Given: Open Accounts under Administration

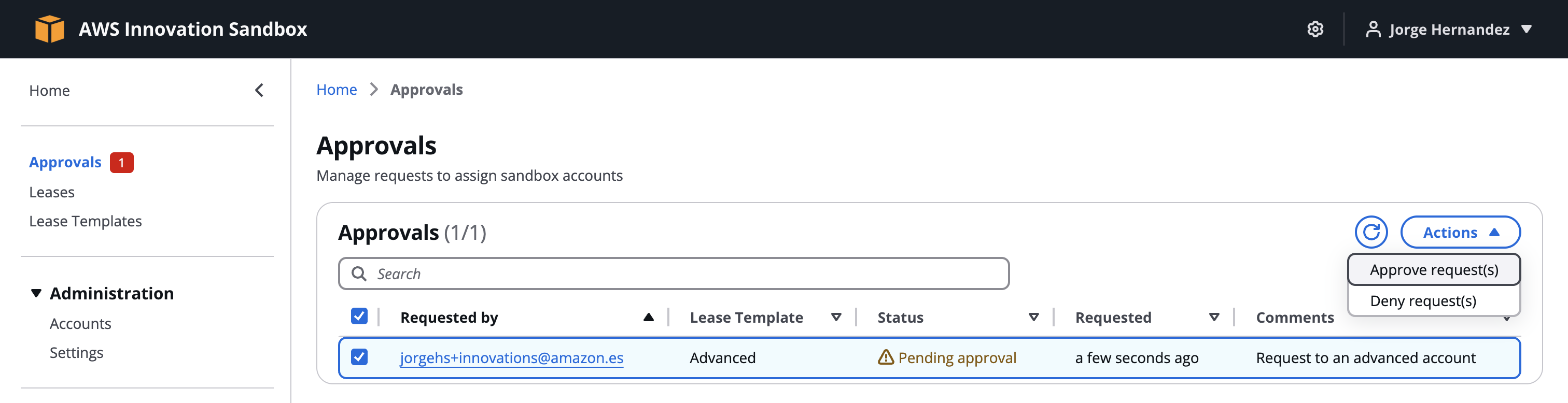Looking at the screenshot, I should pos(80,324).
